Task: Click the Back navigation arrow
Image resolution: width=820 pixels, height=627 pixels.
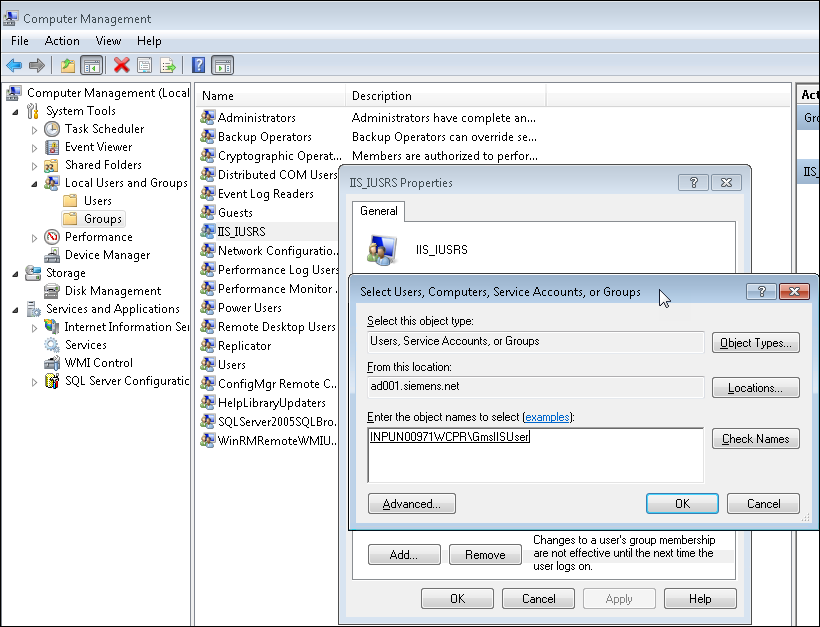Action: pyautogui.click(x=13, y=65)
